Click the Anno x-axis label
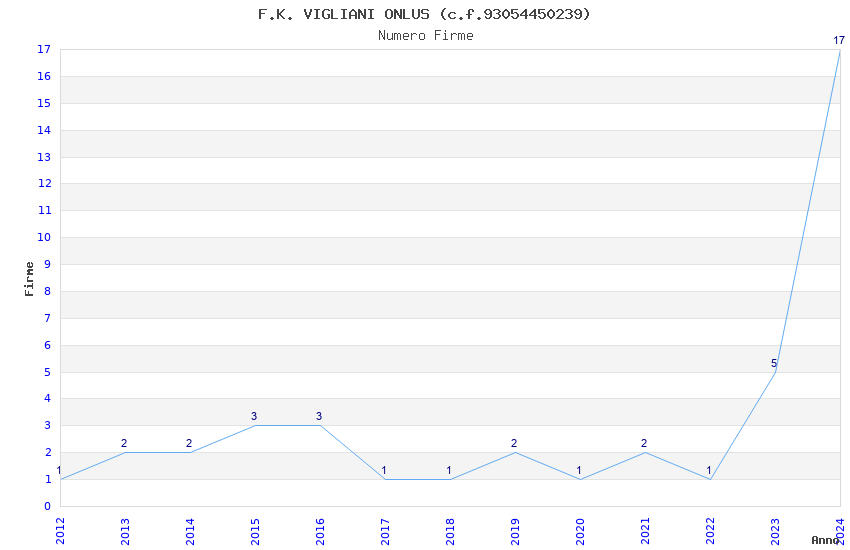This screenshot has width=850, height=550. tap(825, 540)
